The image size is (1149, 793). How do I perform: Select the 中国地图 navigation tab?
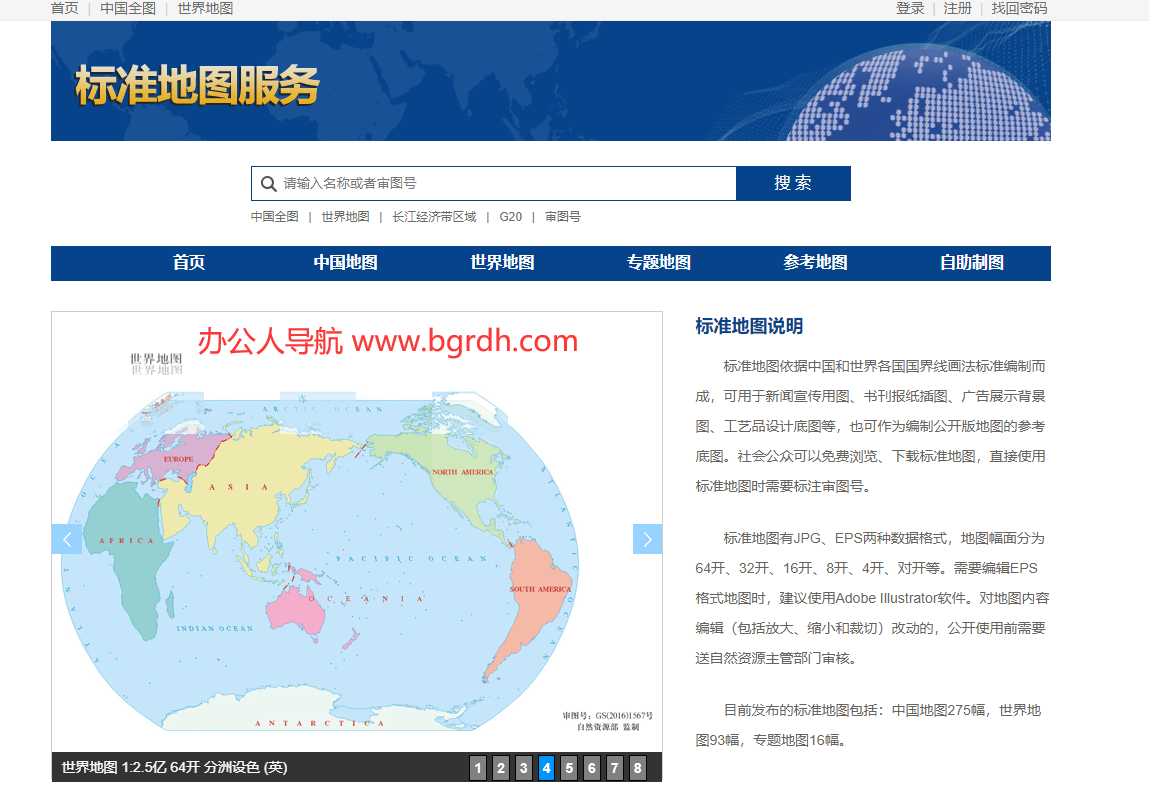pyautogui.click(x=344, y=263)
